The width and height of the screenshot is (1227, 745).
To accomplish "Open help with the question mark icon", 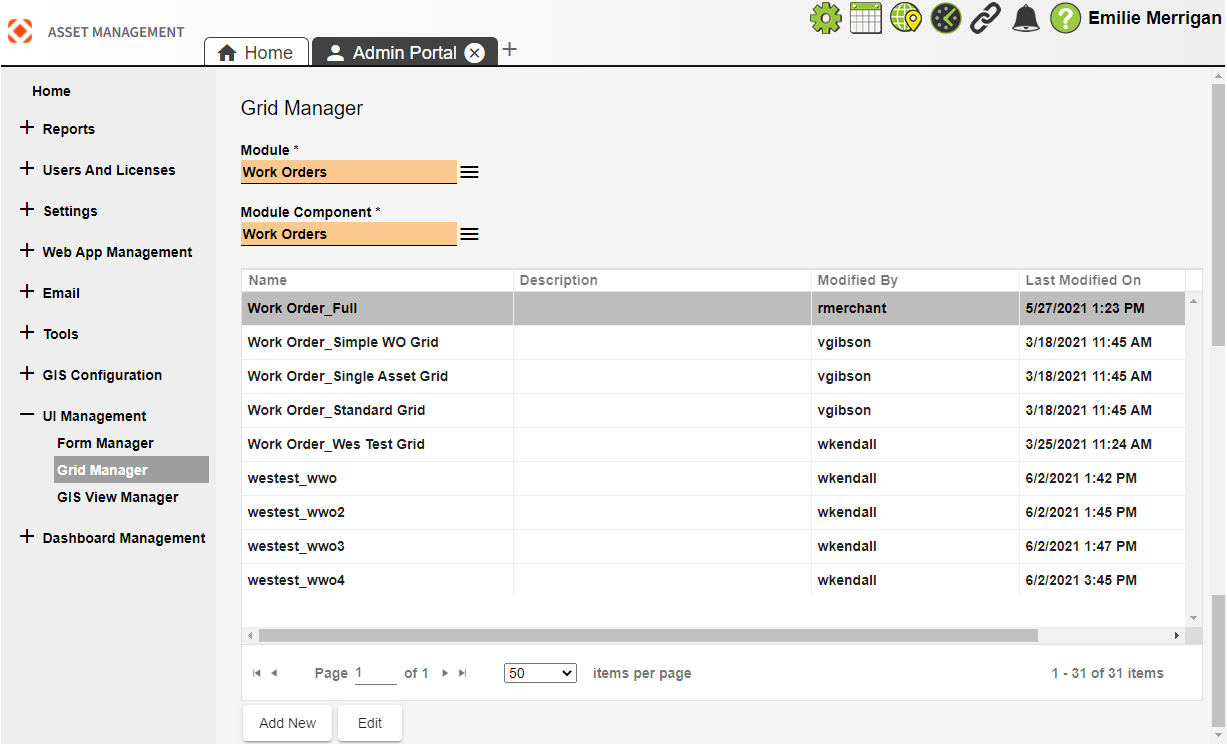I will (x=1065, y=17).
